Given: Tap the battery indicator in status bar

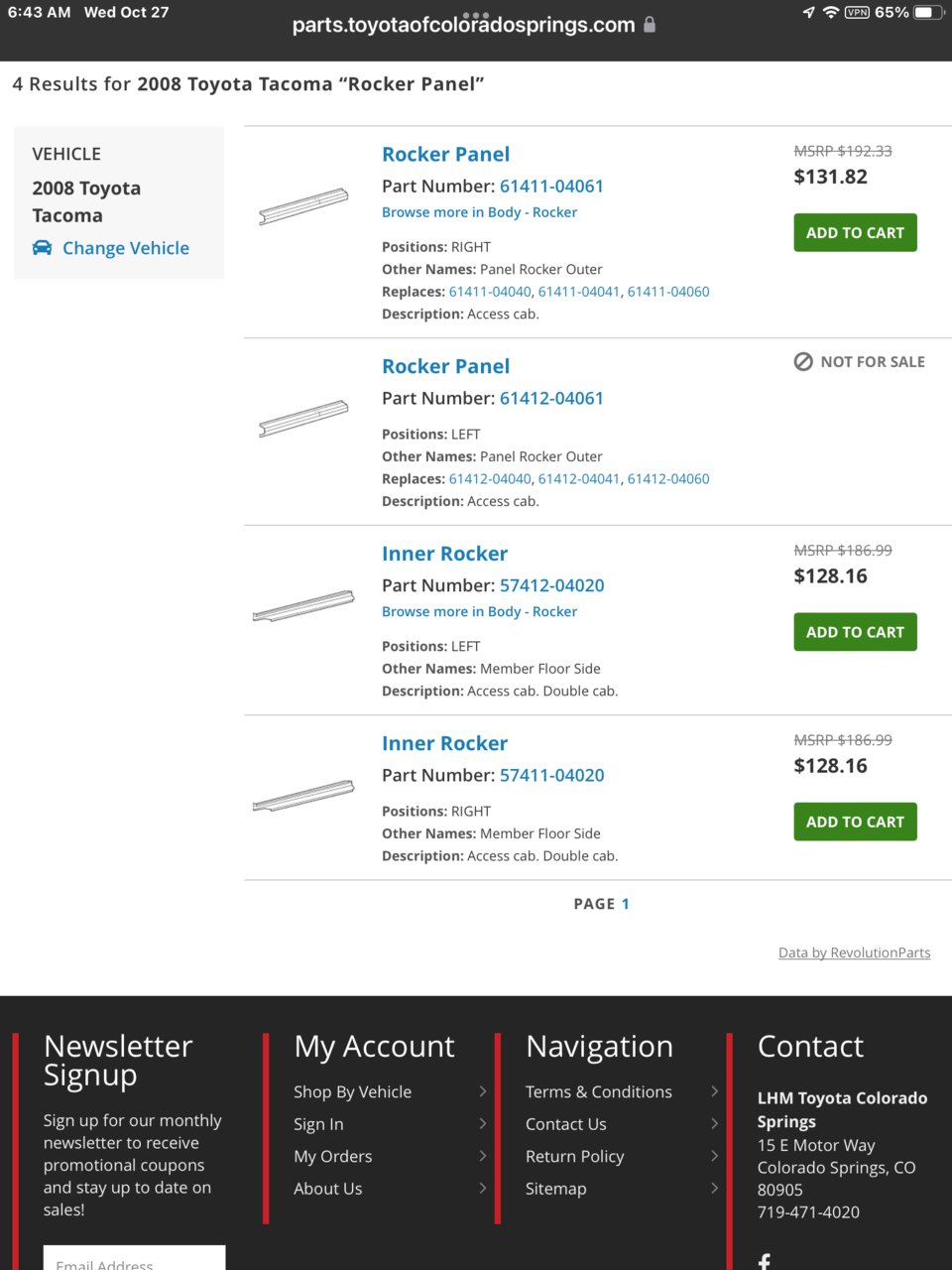Looking at the screenshot, I should point(927,13).
